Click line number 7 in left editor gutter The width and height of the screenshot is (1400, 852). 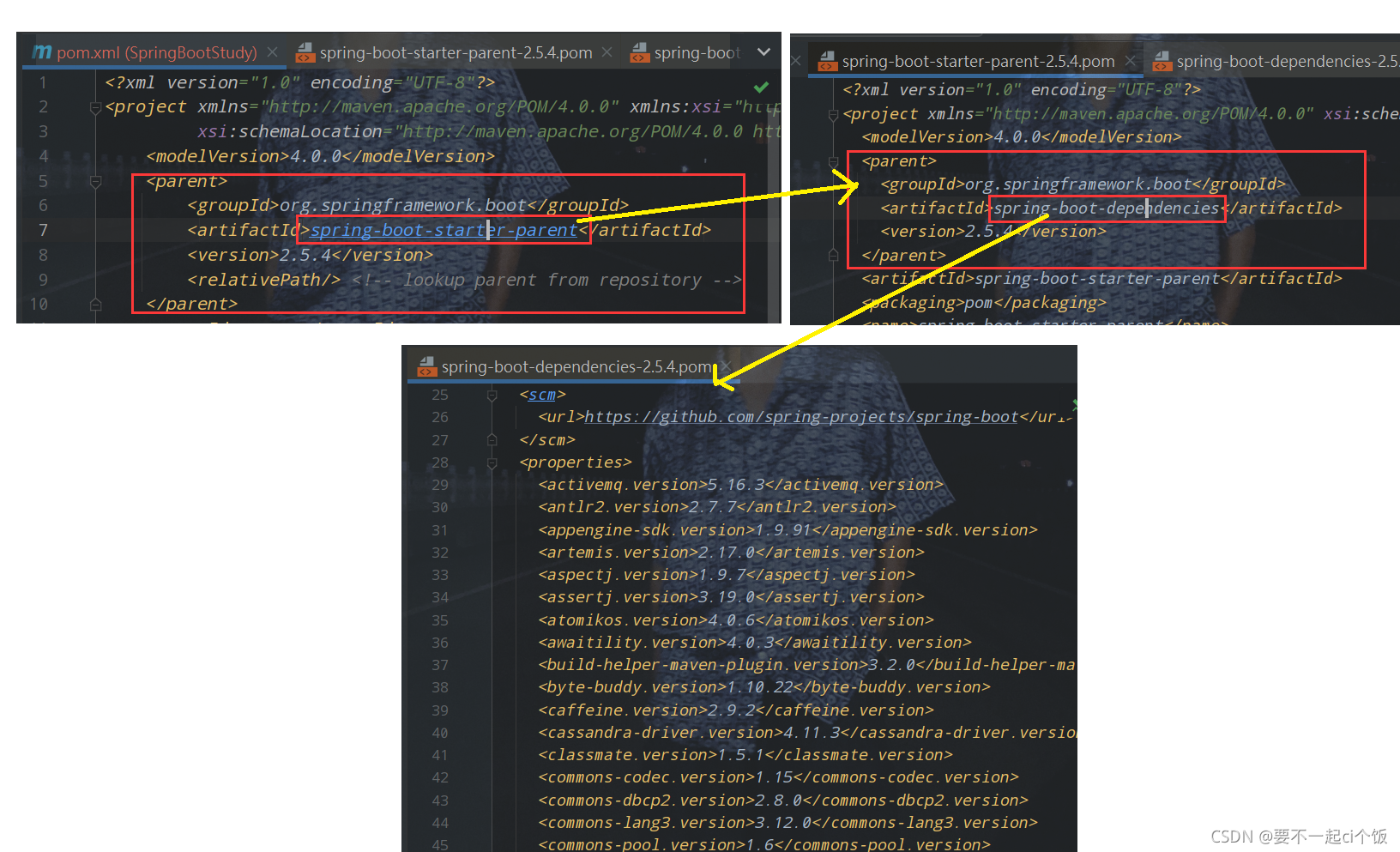pyautogui.click(x=43, y=230)
